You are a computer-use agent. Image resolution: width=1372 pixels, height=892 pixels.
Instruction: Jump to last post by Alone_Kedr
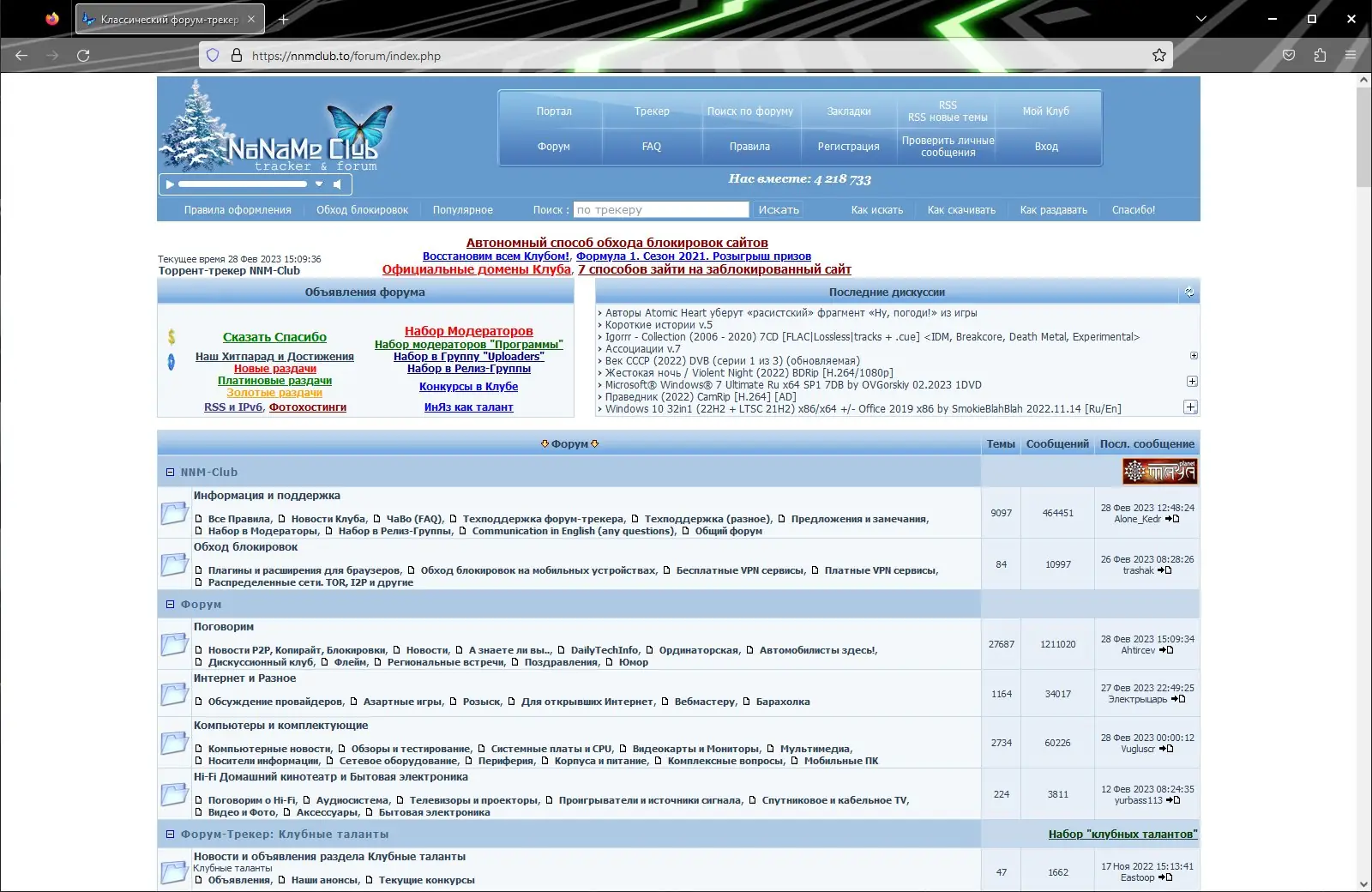(1172, 519)
